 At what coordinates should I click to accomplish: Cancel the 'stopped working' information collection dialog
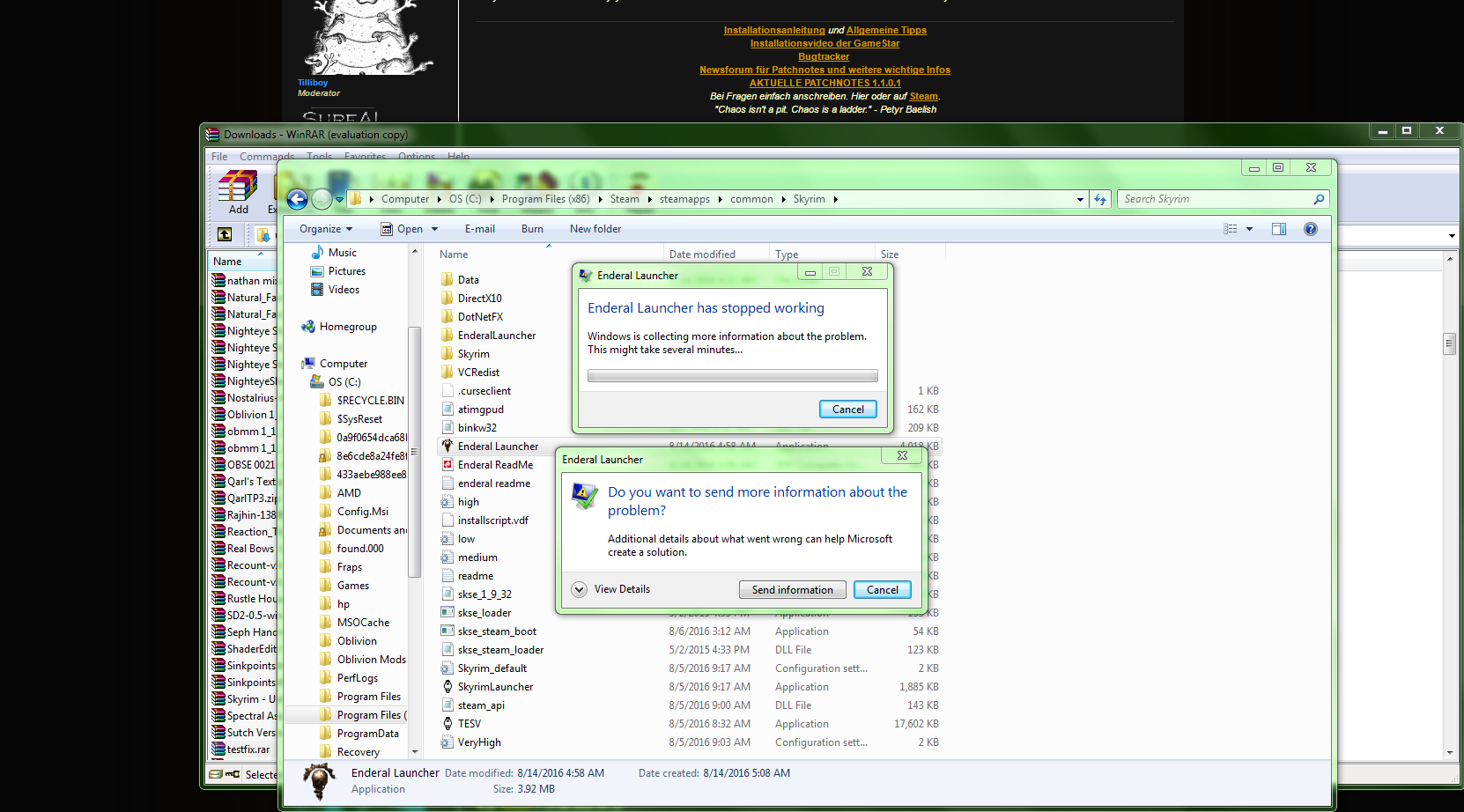click(x=848, y=410)
